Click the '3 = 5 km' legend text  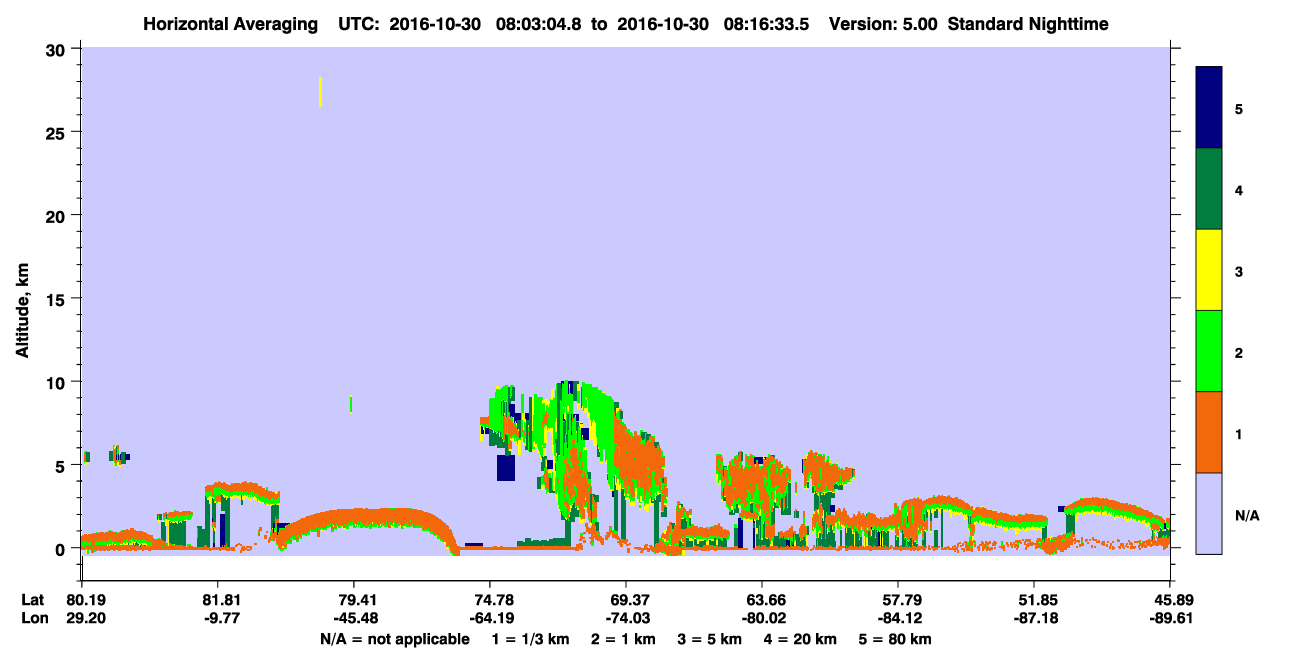click(x=710, y=639)
